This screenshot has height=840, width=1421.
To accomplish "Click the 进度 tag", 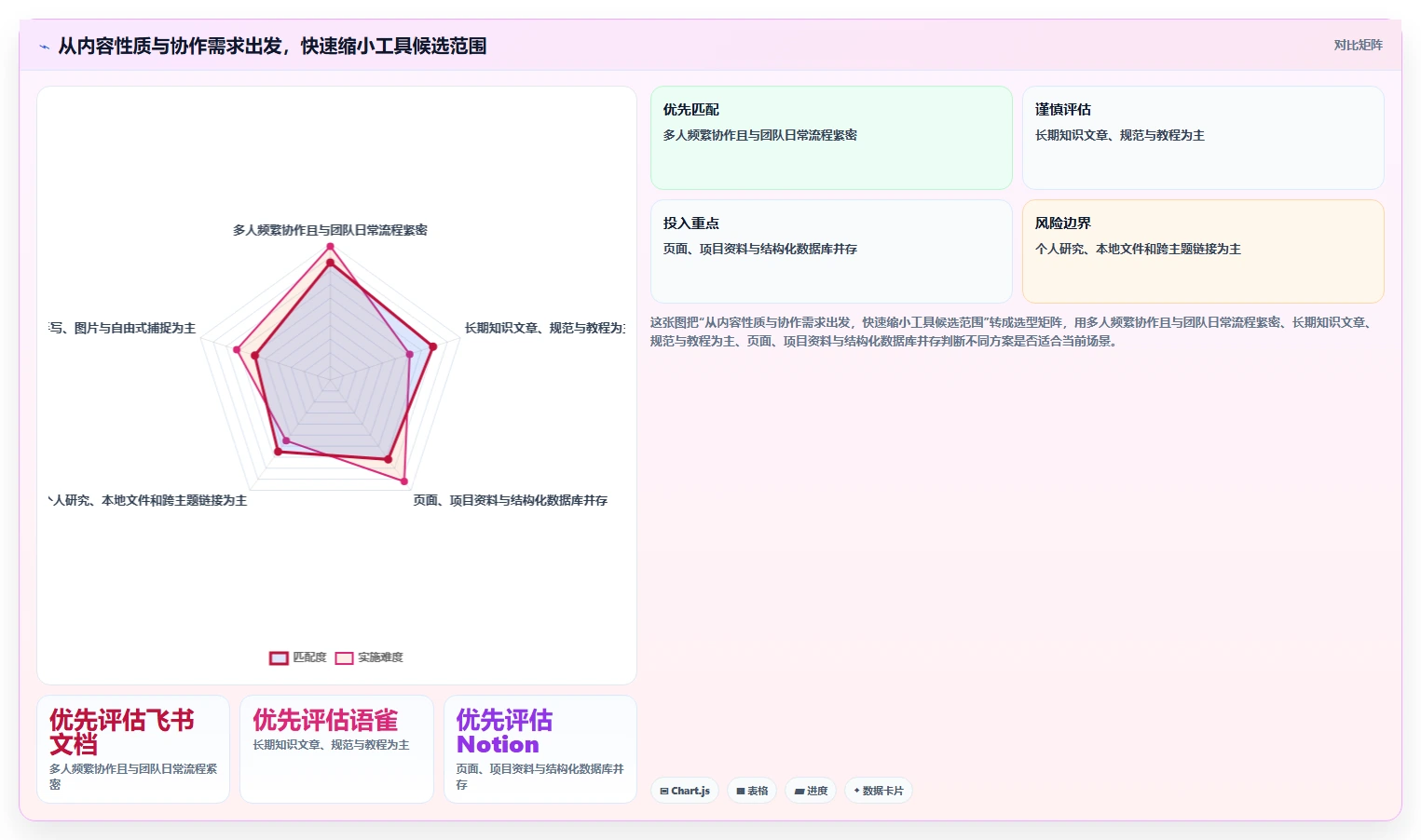I will [811, 791].
